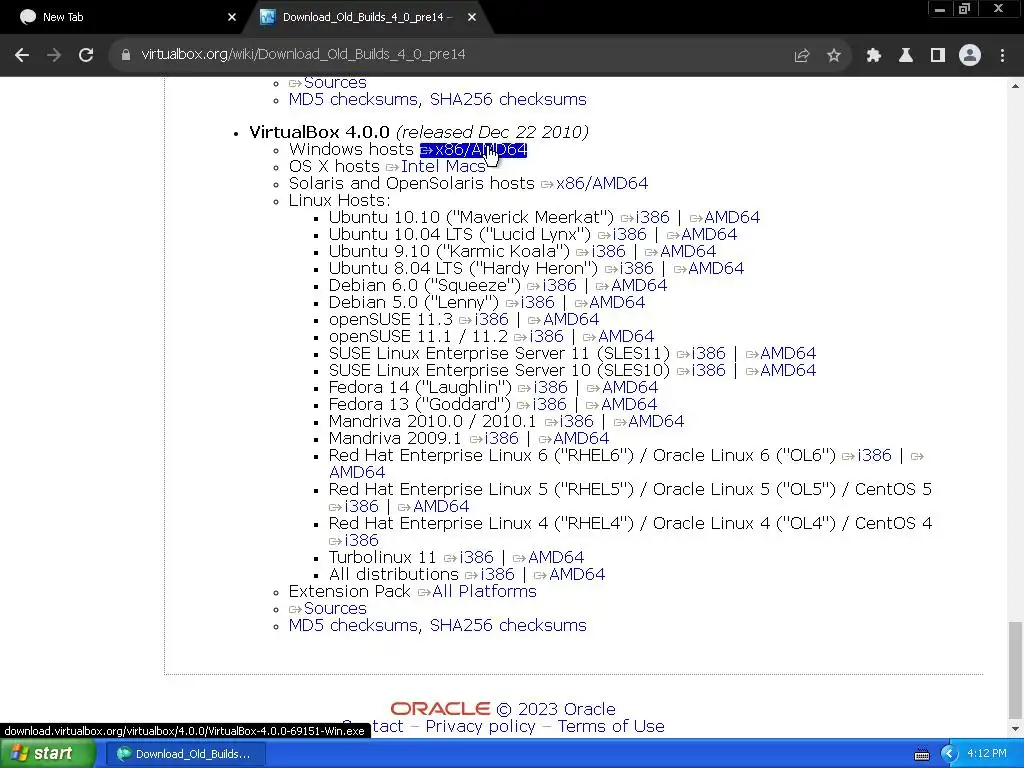This screenshot has width=1024, height=768.
Task: Open the Extensions puzzle icon
Action: click(x=874, y=55)
